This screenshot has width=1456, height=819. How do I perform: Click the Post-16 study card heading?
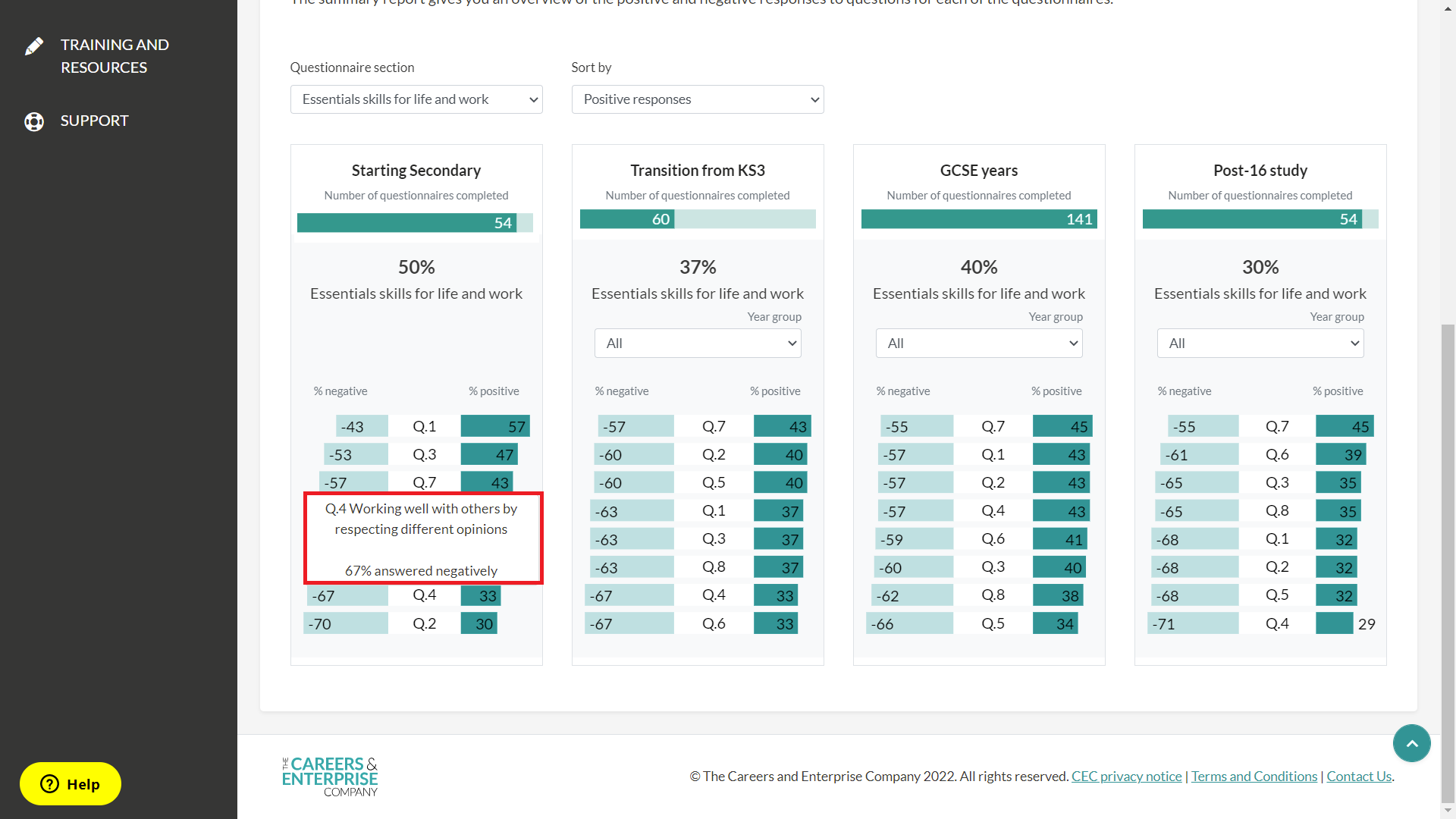click(x=1260, y=170)
